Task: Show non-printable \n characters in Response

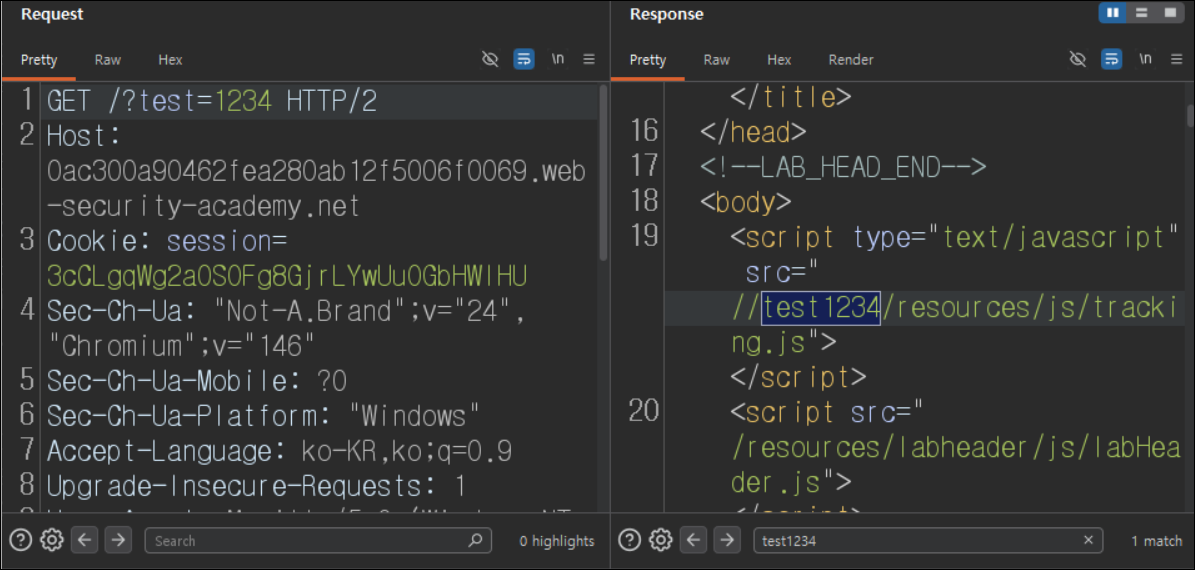Action: (x=1145, y=59)
